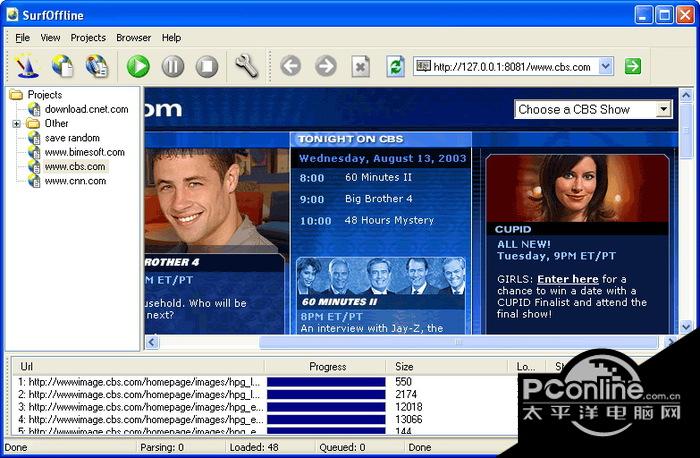Image resolution: width=700 pixels, height=458 pixels.
Task: Maximize the SurfOffline window
Action: click(x=664, y=15)
